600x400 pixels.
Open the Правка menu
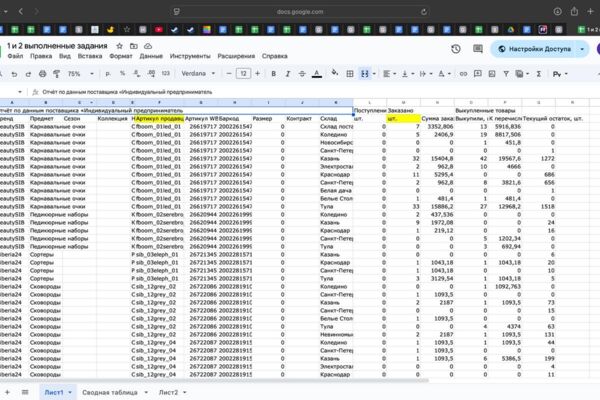(x=41, y=56)
